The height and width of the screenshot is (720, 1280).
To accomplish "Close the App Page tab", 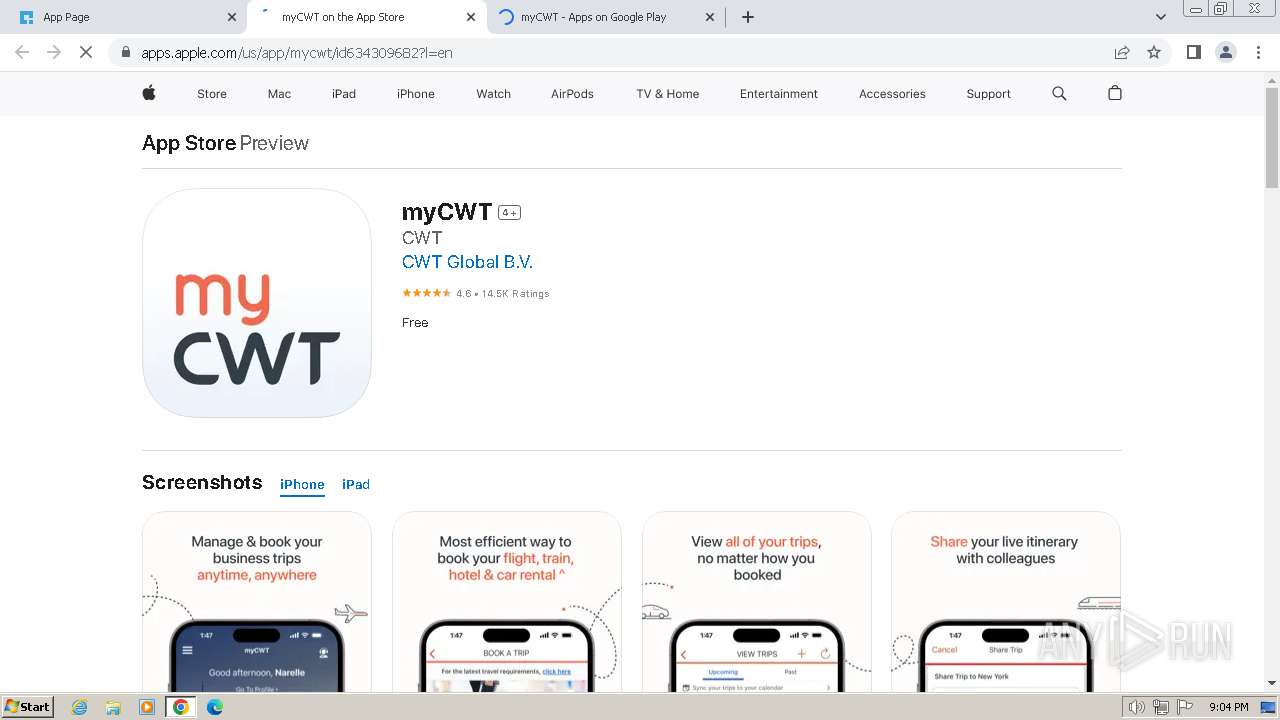I will [x=231, y=17].
